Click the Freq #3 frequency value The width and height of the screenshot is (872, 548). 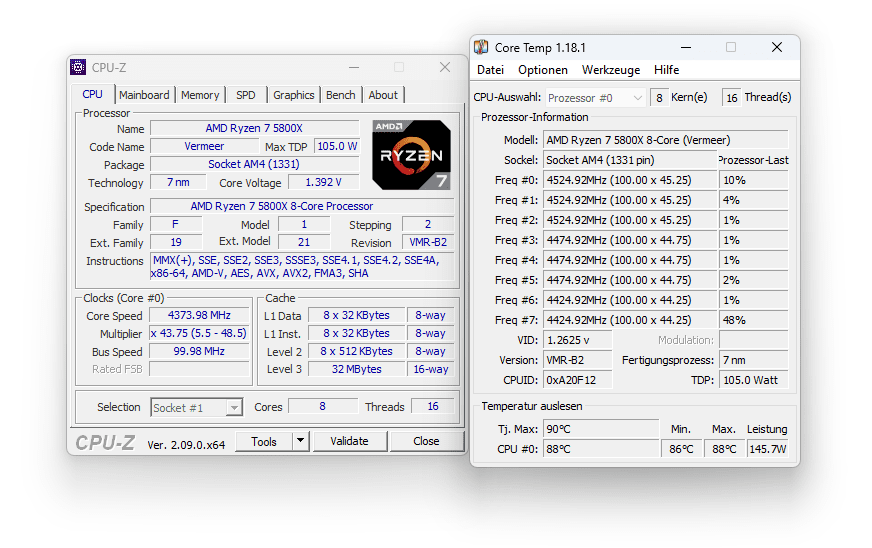click(630, 240)
